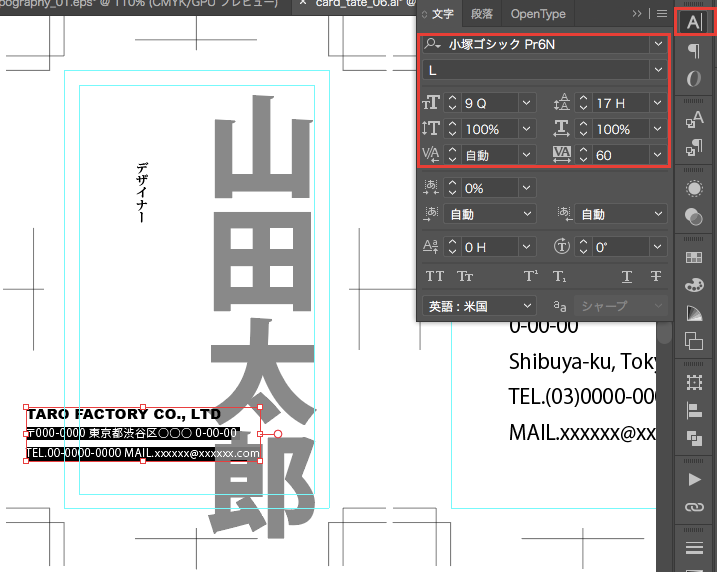Screen dimensions: 717x572
Task: Toggle Strikethrough text formatting
Action: pos(656,277)
